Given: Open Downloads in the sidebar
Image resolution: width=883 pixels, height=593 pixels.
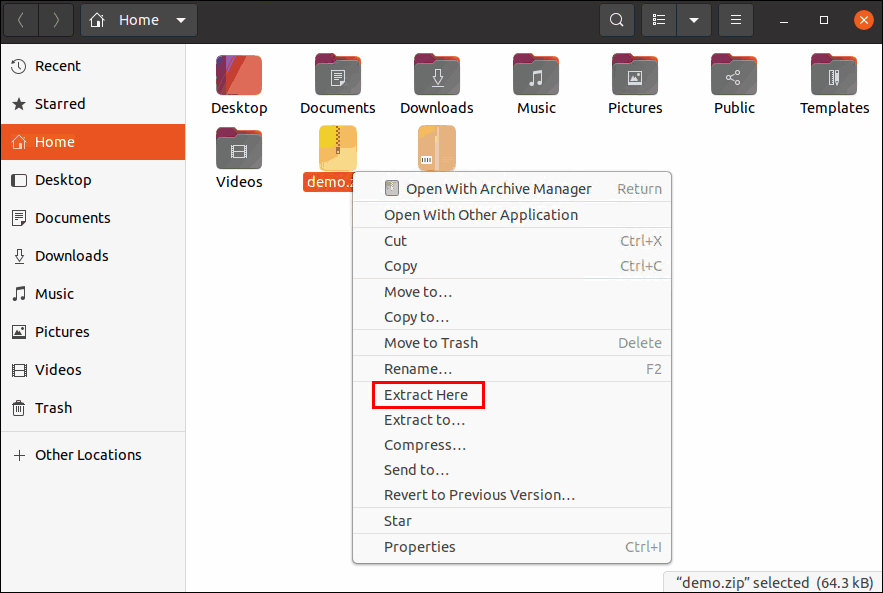Looking at the screenshot, I should 93,256.
